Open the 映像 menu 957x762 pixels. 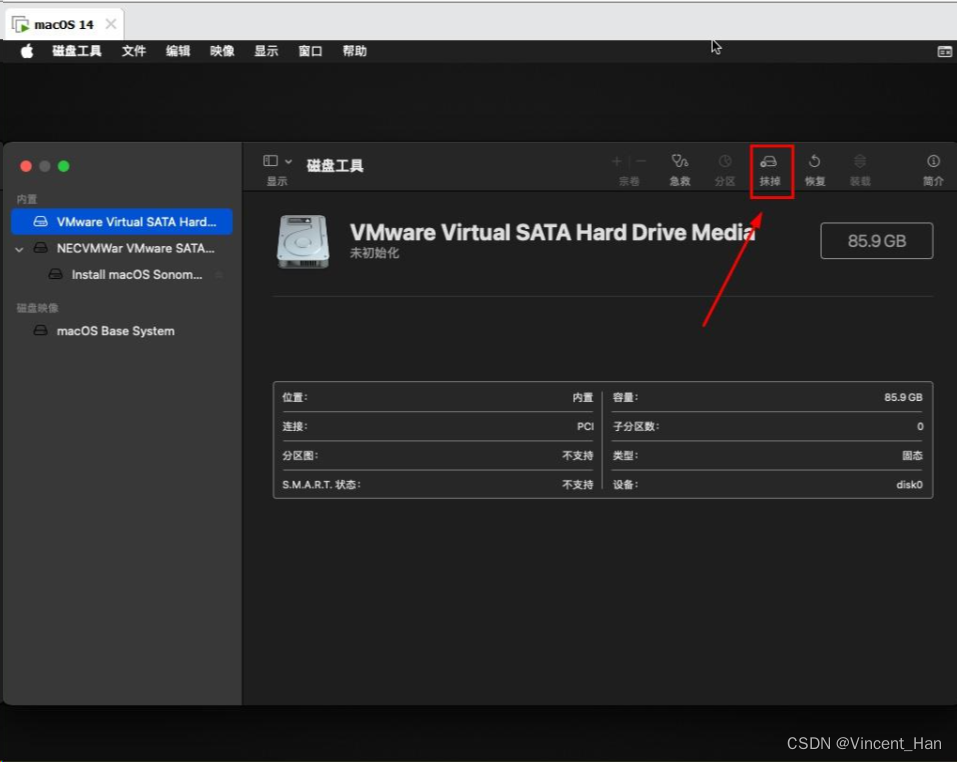(222, 51)
